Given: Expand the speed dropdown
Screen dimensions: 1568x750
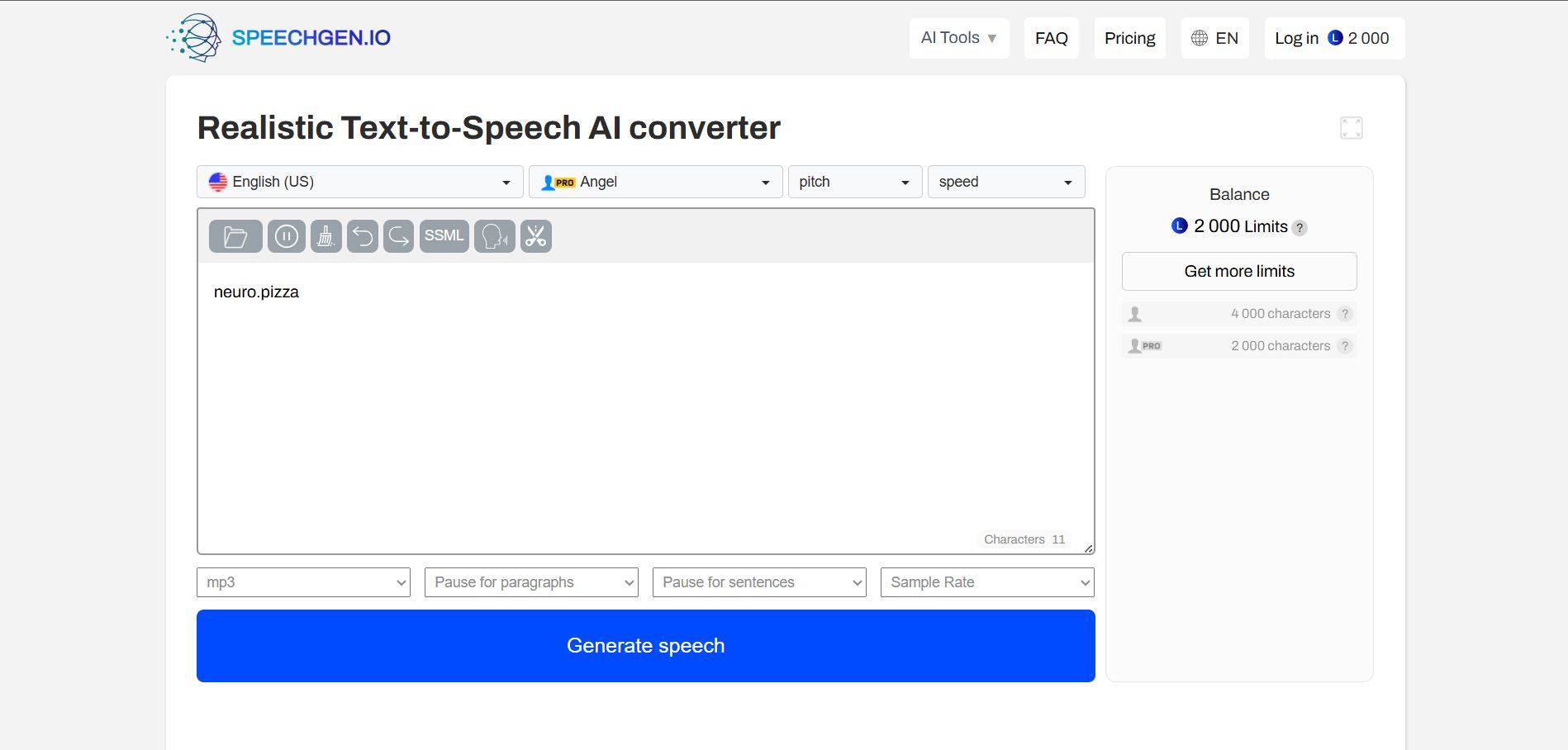Looking at the screenshot, I should click(x=1005, y=182).
